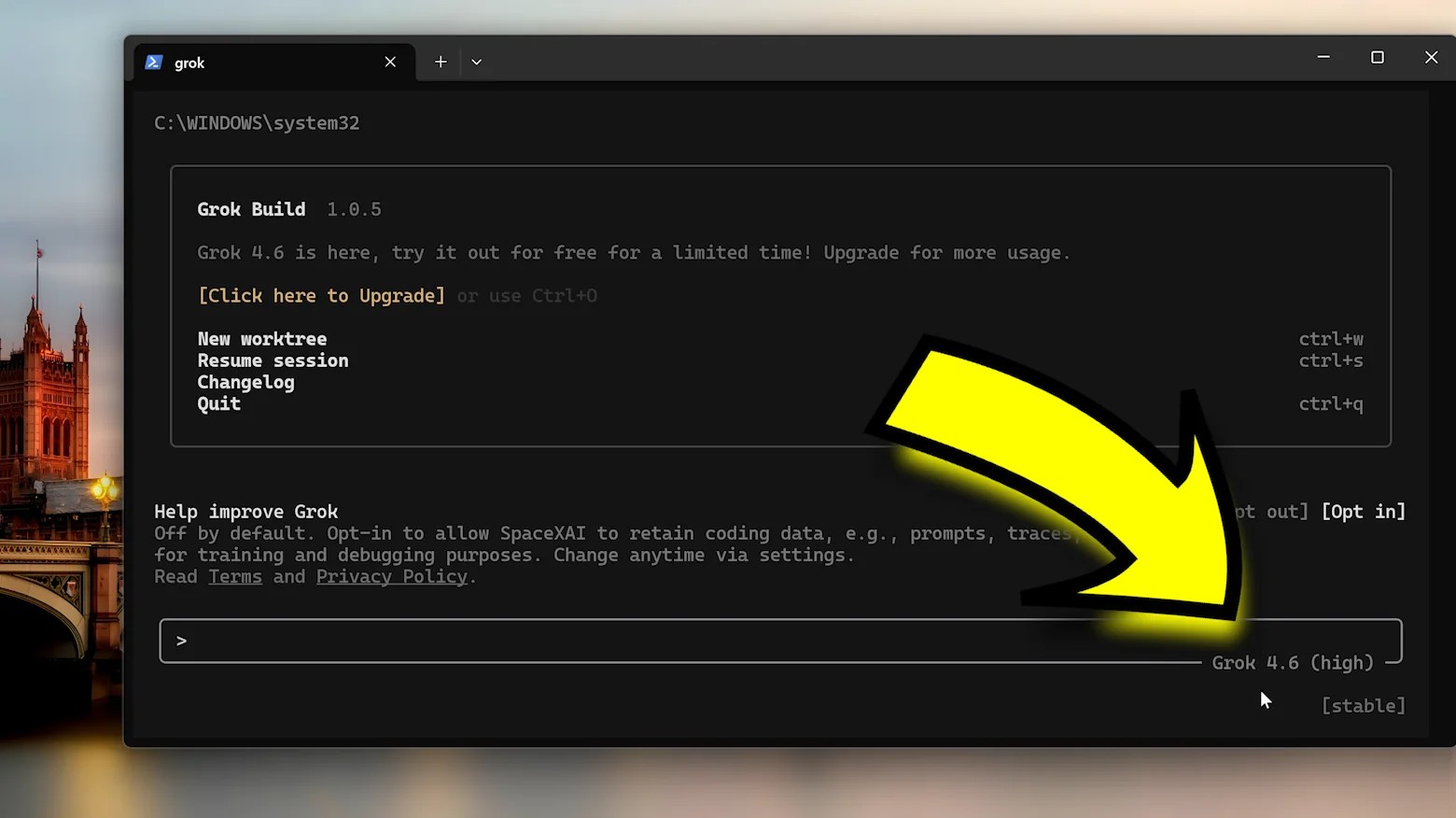Image resolution: width=1456 pixels, height=818 pixels.
Task: Open the Privacy Policy link
Action: (x=392, y=577)
